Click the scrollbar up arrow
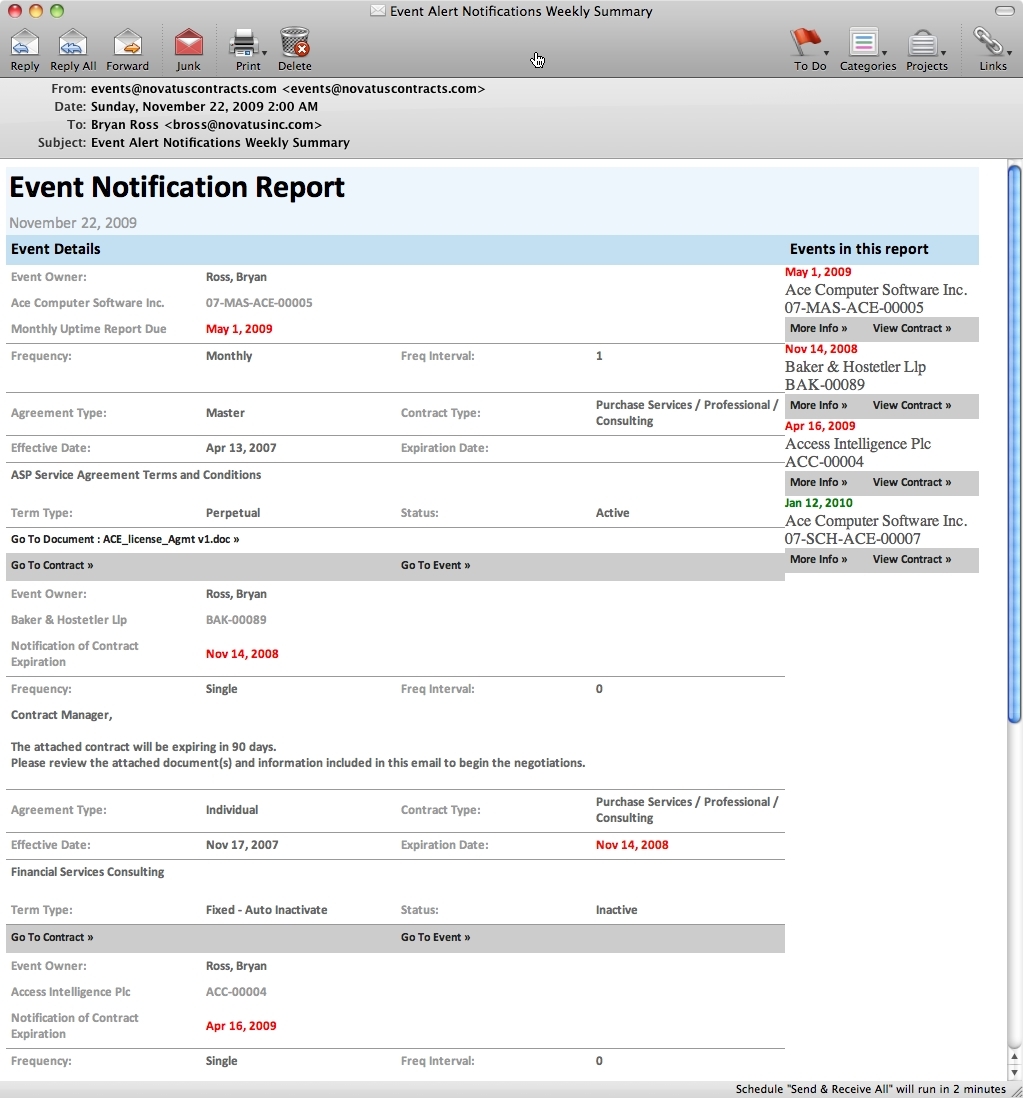The height and width of the screenshot is (1098, 1023). (x=1014, y=1057)
